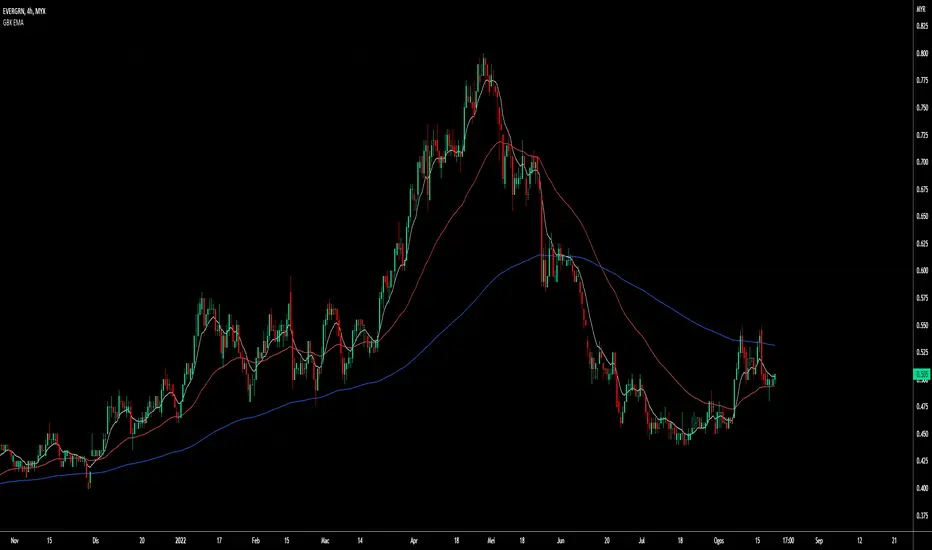Click the 2022 year label on time axis
This screenshot has width=932, height=550.
pos(181,540)
